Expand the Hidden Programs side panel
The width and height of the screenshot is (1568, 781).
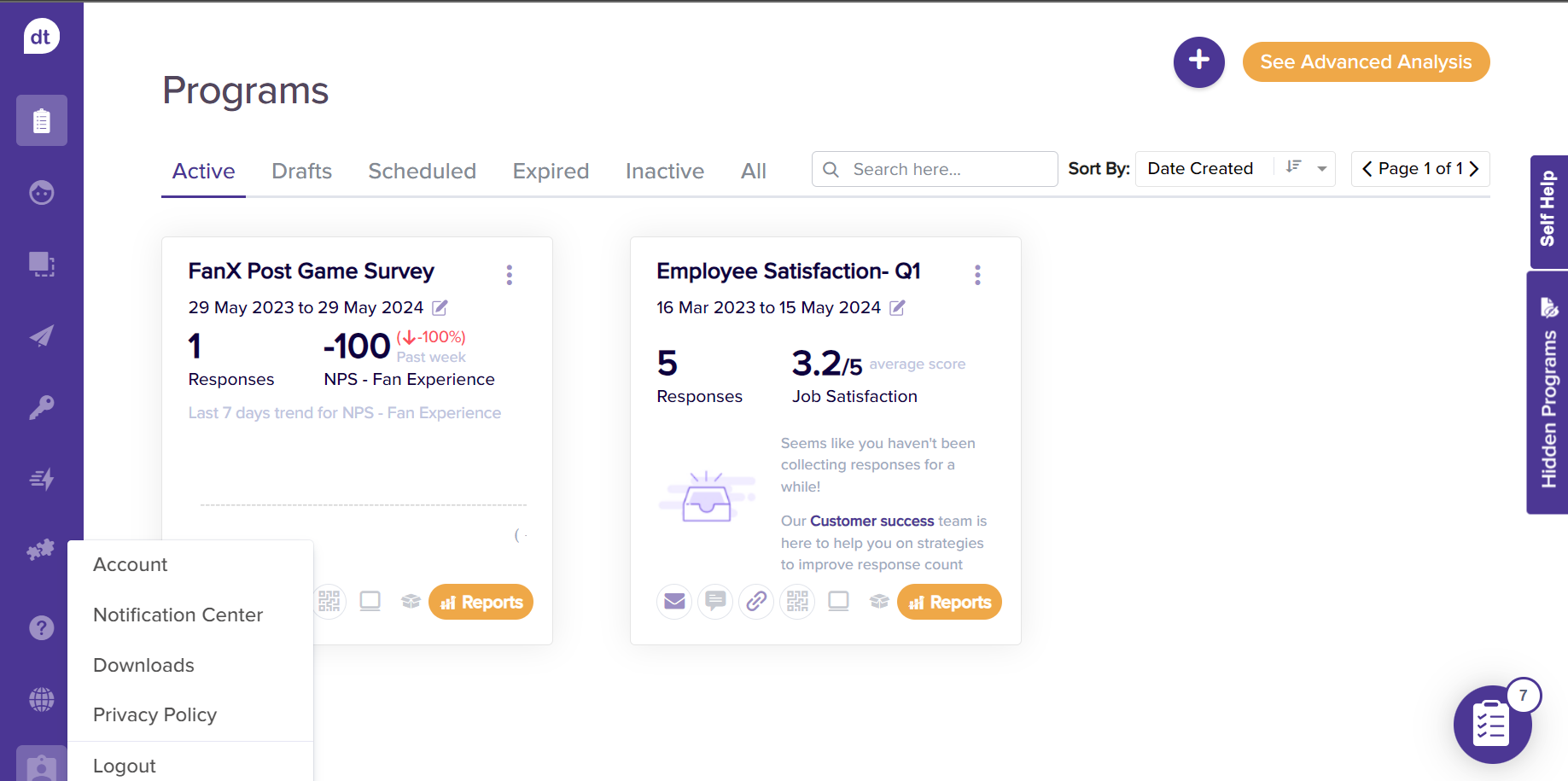1548,393
